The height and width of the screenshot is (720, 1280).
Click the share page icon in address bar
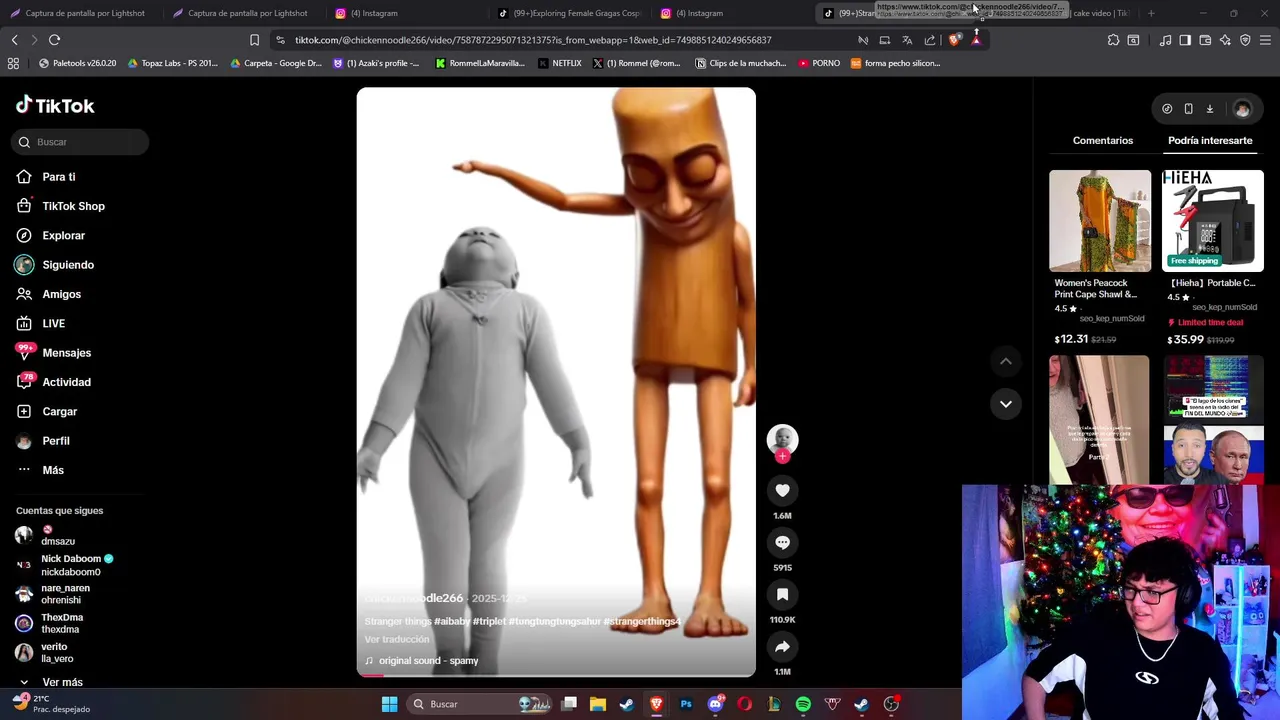[930, 40]
